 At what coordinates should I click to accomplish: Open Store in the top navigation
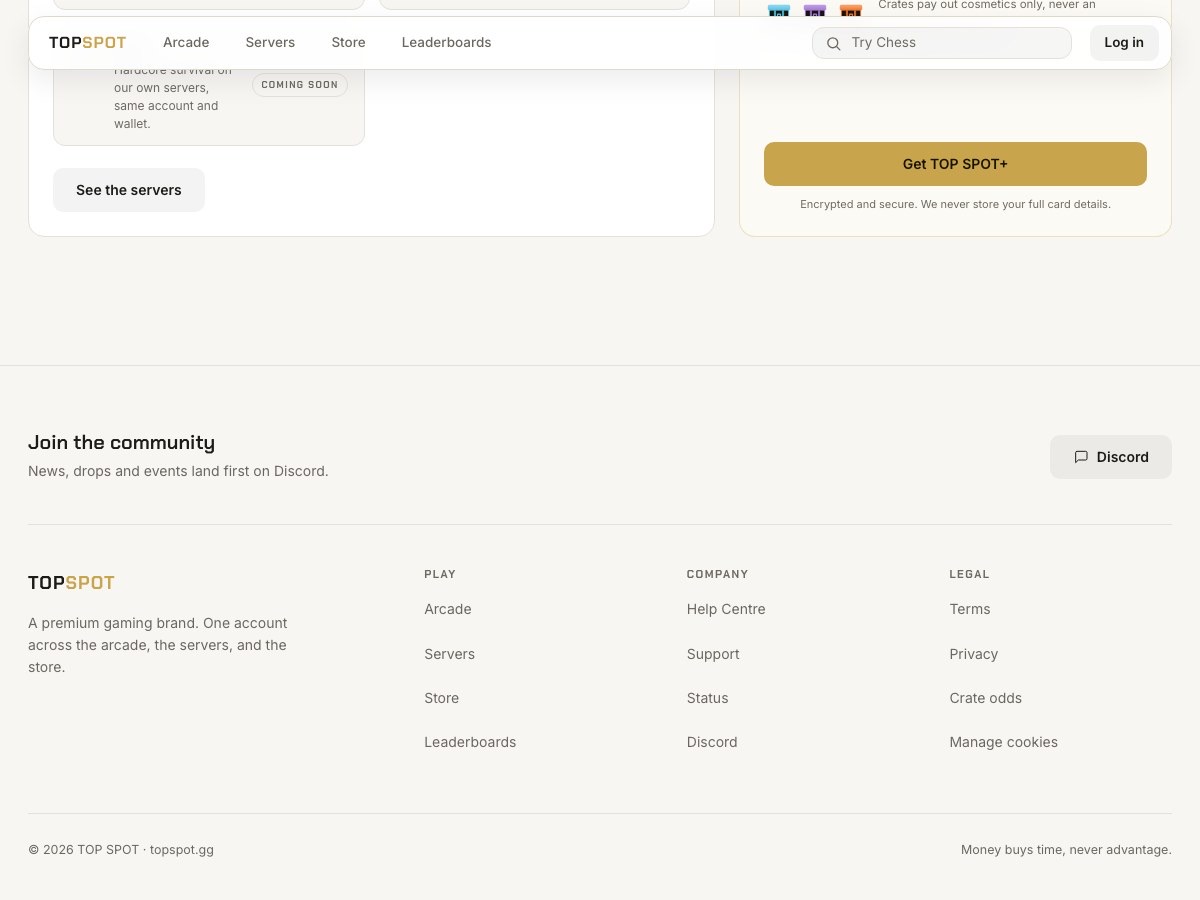(348, 43)
